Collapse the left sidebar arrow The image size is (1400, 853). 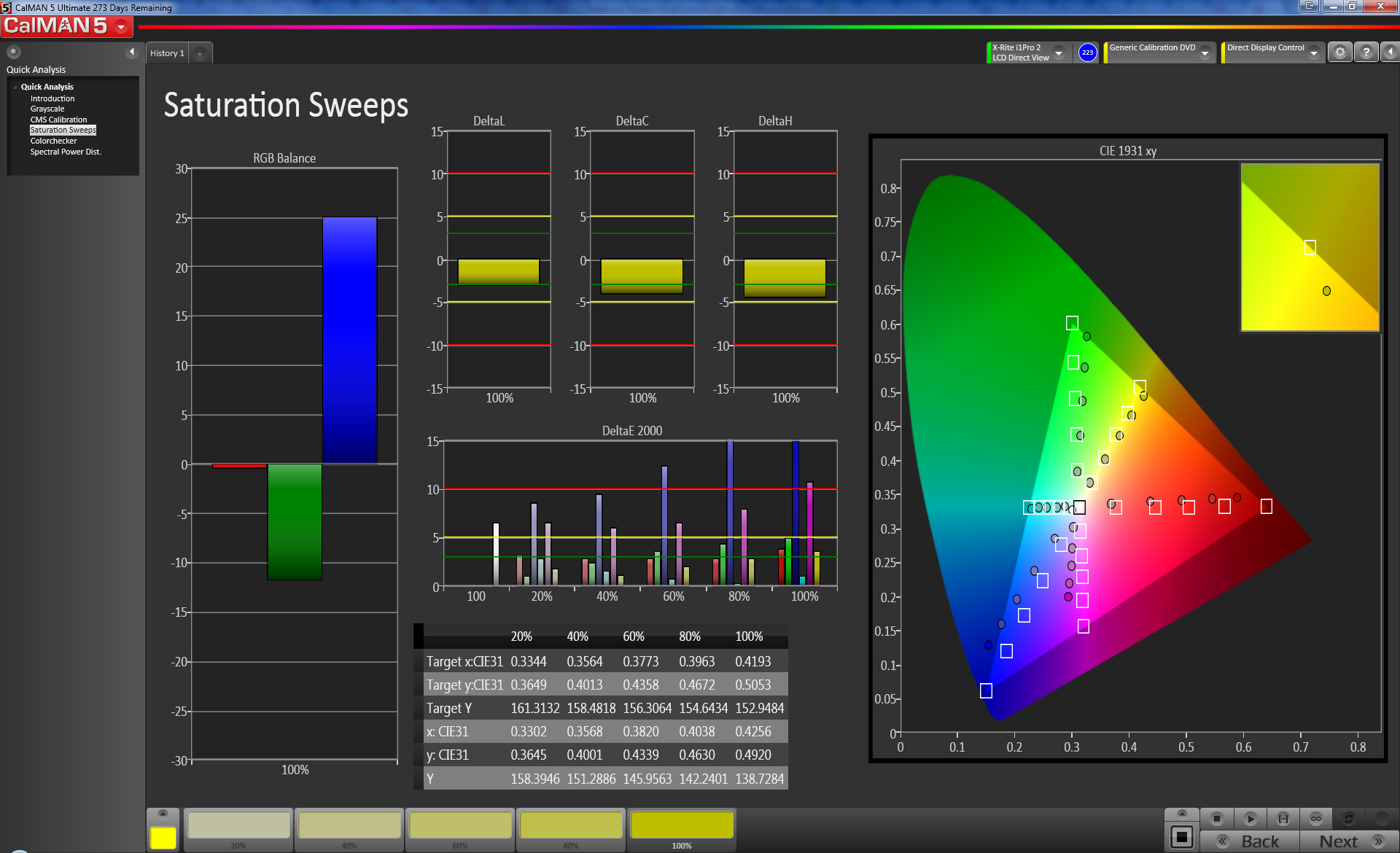pyautogui.click(x=132, y=52)
